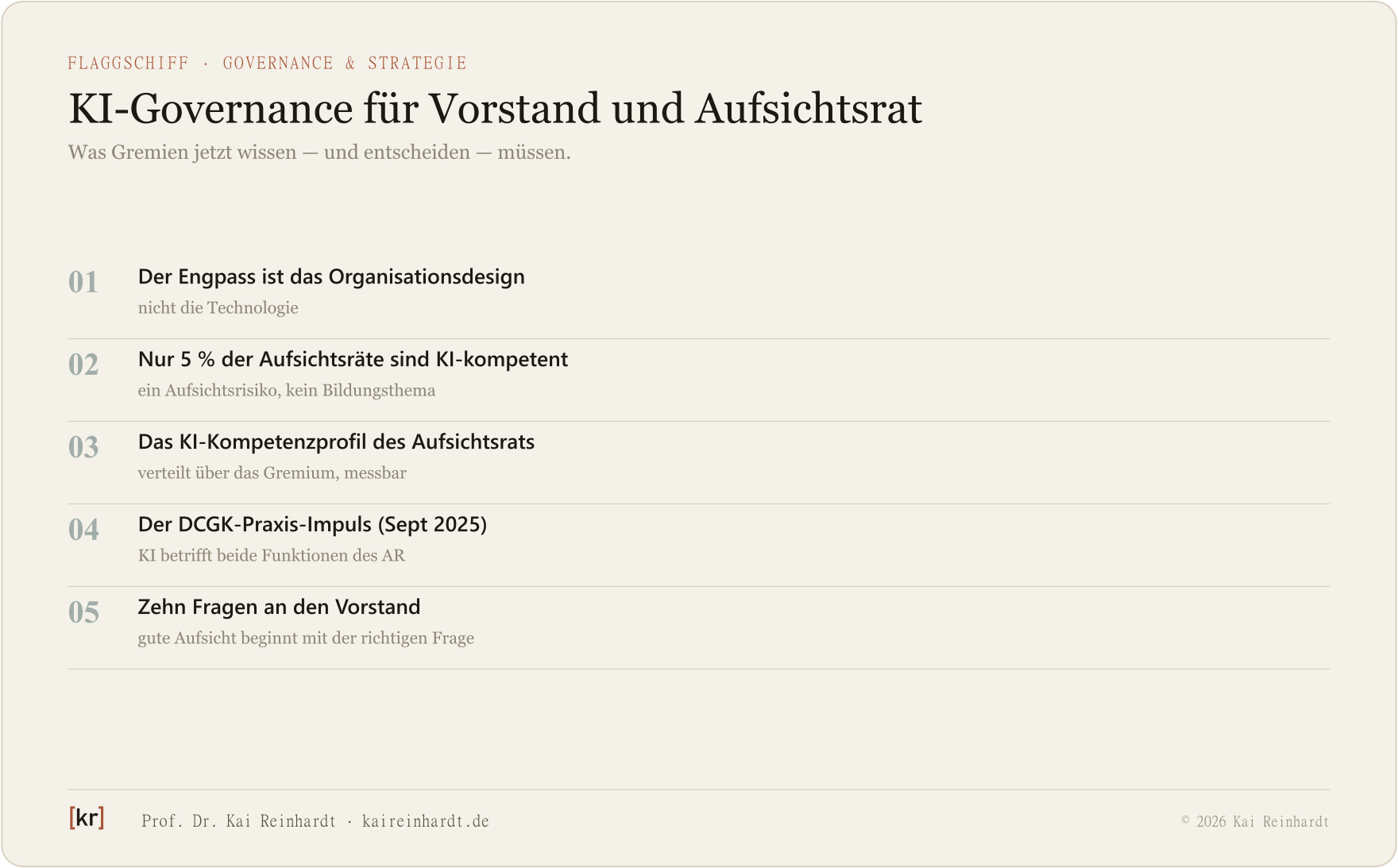Select 'Der DCGK-Praxis-Impuls (Sept 2025)'
The width and height of the screenshot is (1398, 868).
[x=312, y=525]
